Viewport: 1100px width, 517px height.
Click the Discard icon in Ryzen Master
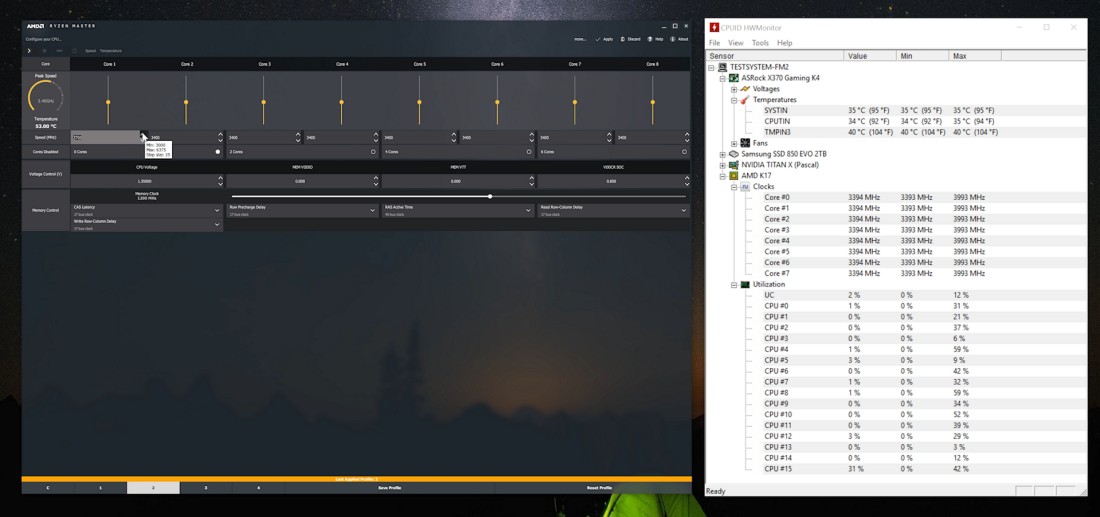(x=623, y=39)
